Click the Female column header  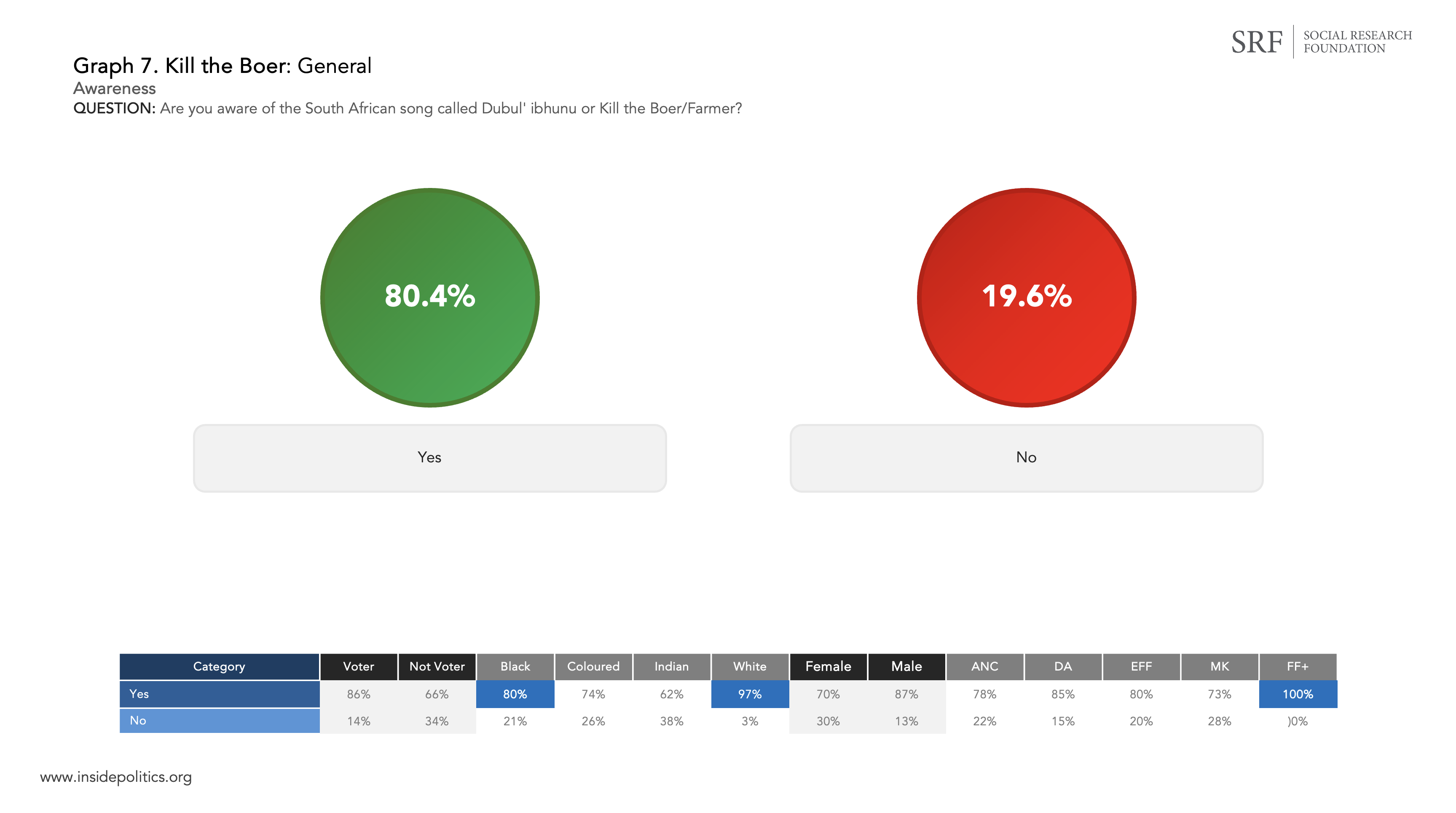tap(828, 667)
